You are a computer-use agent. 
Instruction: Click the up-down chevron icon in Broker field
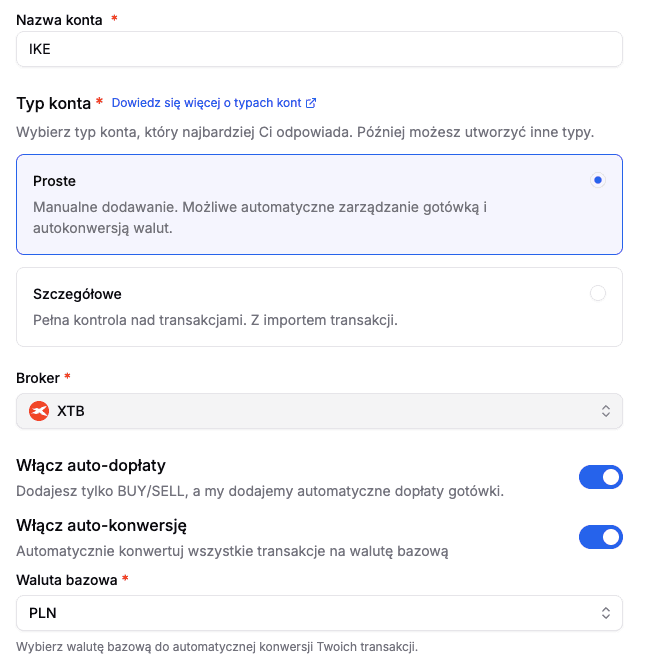(605, 411)
